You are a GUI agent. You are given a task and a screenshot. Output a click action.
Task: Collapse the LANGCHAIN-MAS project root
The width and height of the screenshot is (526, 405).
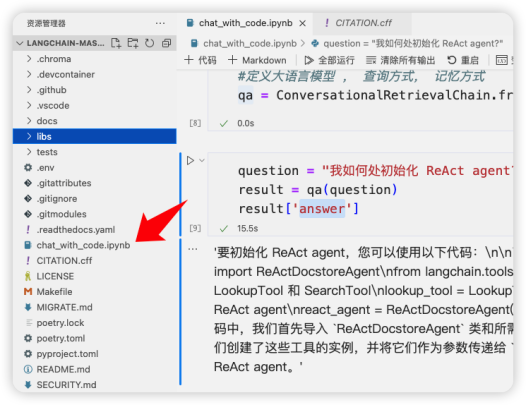point(20,43)
